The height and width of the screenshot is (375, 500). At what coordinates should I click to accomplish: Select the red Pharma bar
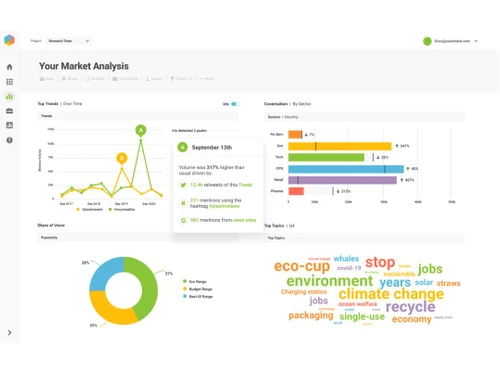(x=296, y=191)
